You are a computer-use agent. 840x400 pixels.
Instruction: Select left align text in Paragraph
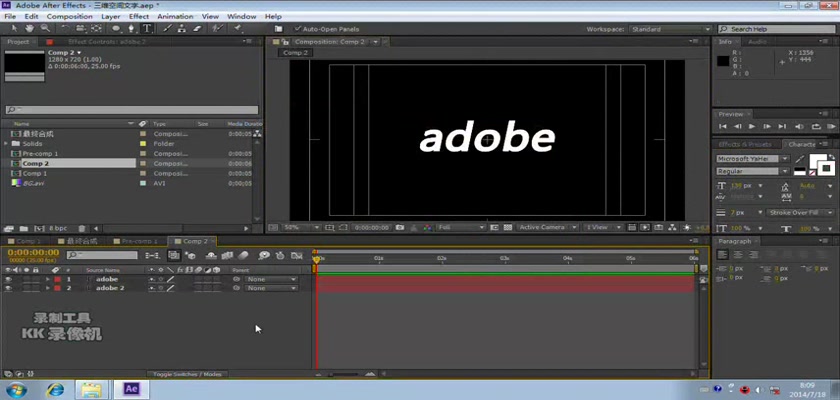tap(723, 255)
